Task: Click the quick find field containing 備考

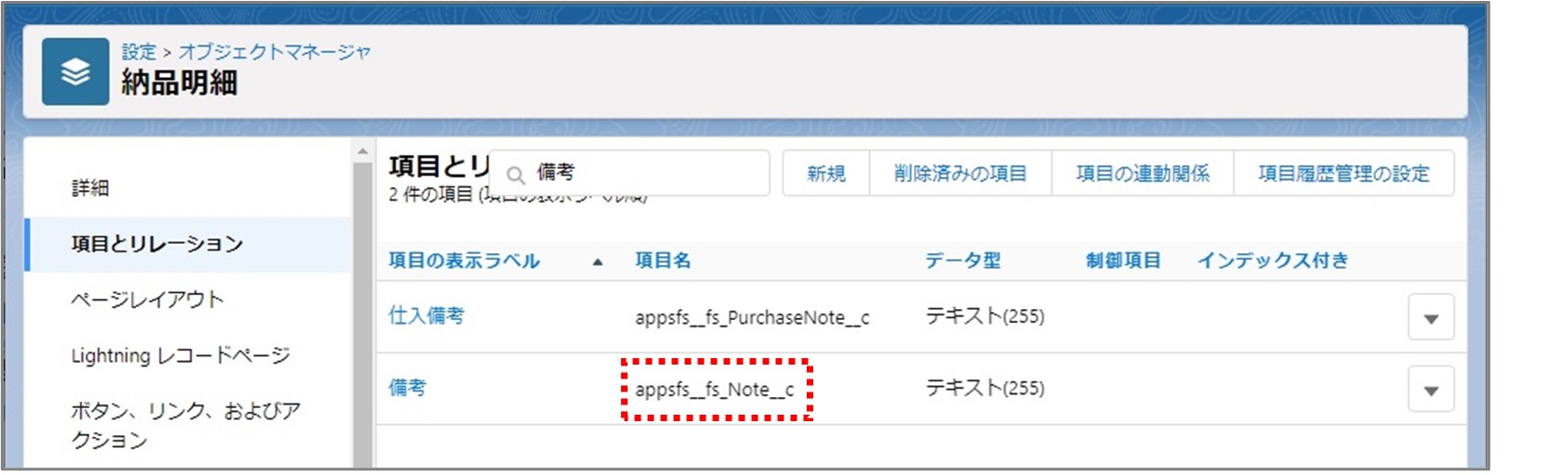Action: (x=641, y=173)
